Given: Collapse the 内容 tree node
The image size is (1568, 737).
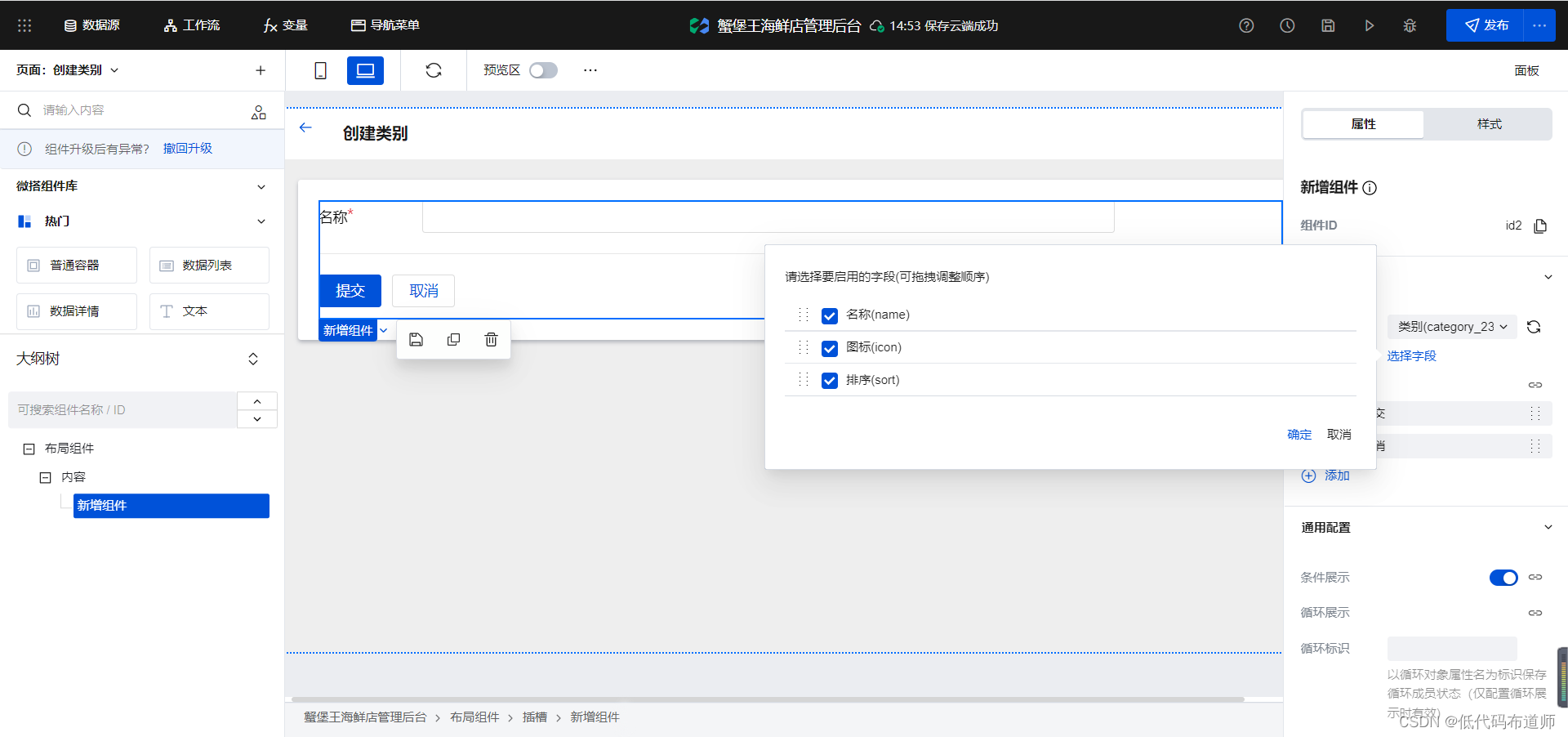Looking at the screenshot, I should (x=46, y=477).
